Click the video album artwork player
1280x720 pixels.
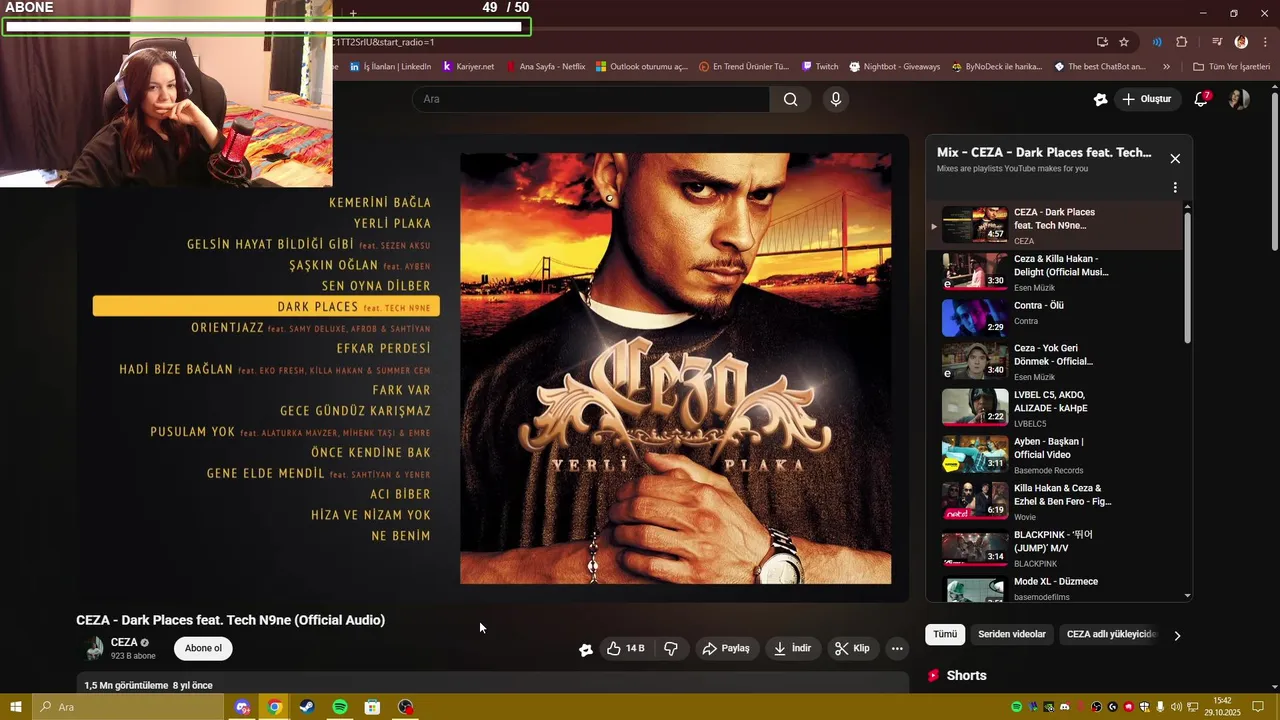point(675,368)
